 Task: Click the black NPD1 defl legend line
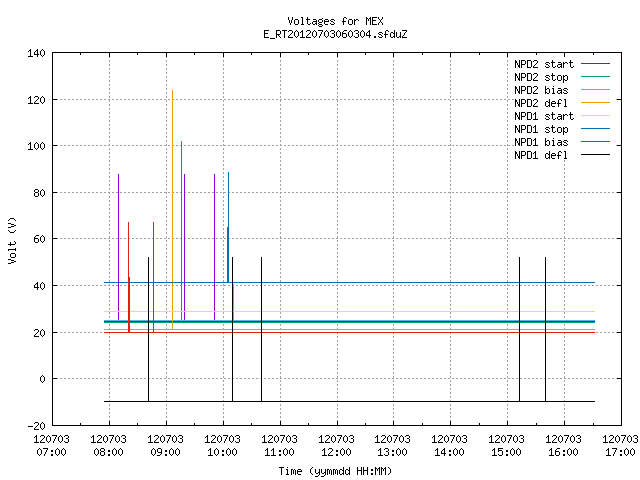(595, 155)
